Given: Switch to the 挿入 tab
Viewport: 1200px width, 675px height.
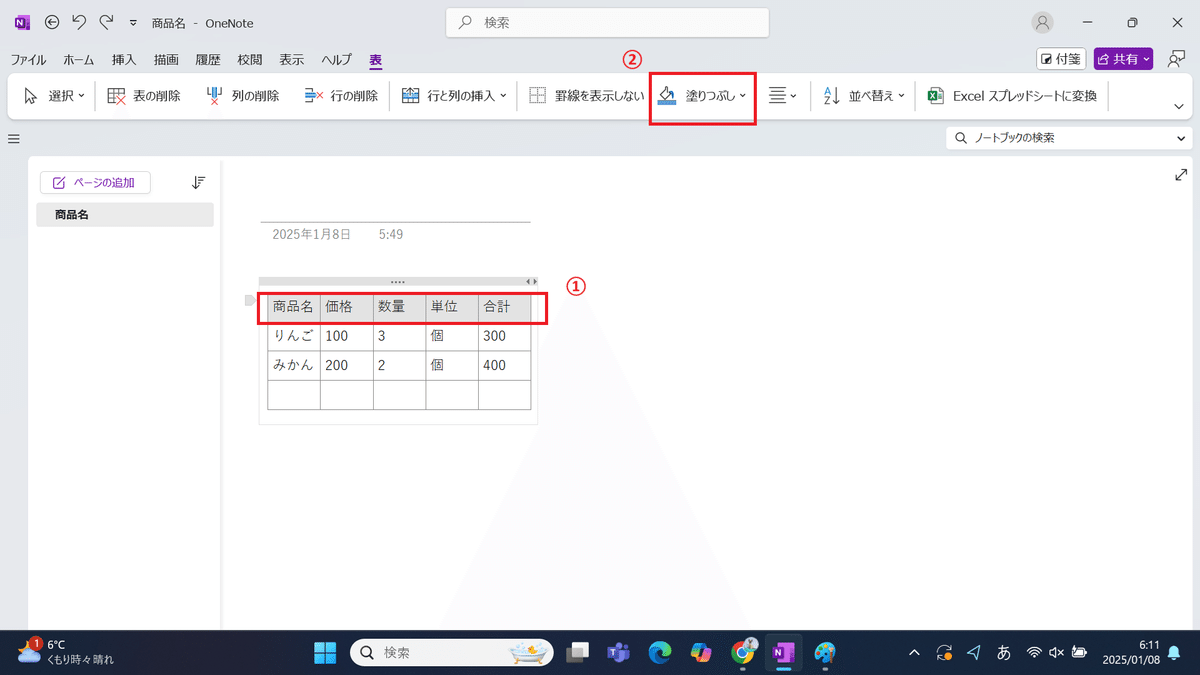Looking at the screenshot, I should (x=124, y=60).
